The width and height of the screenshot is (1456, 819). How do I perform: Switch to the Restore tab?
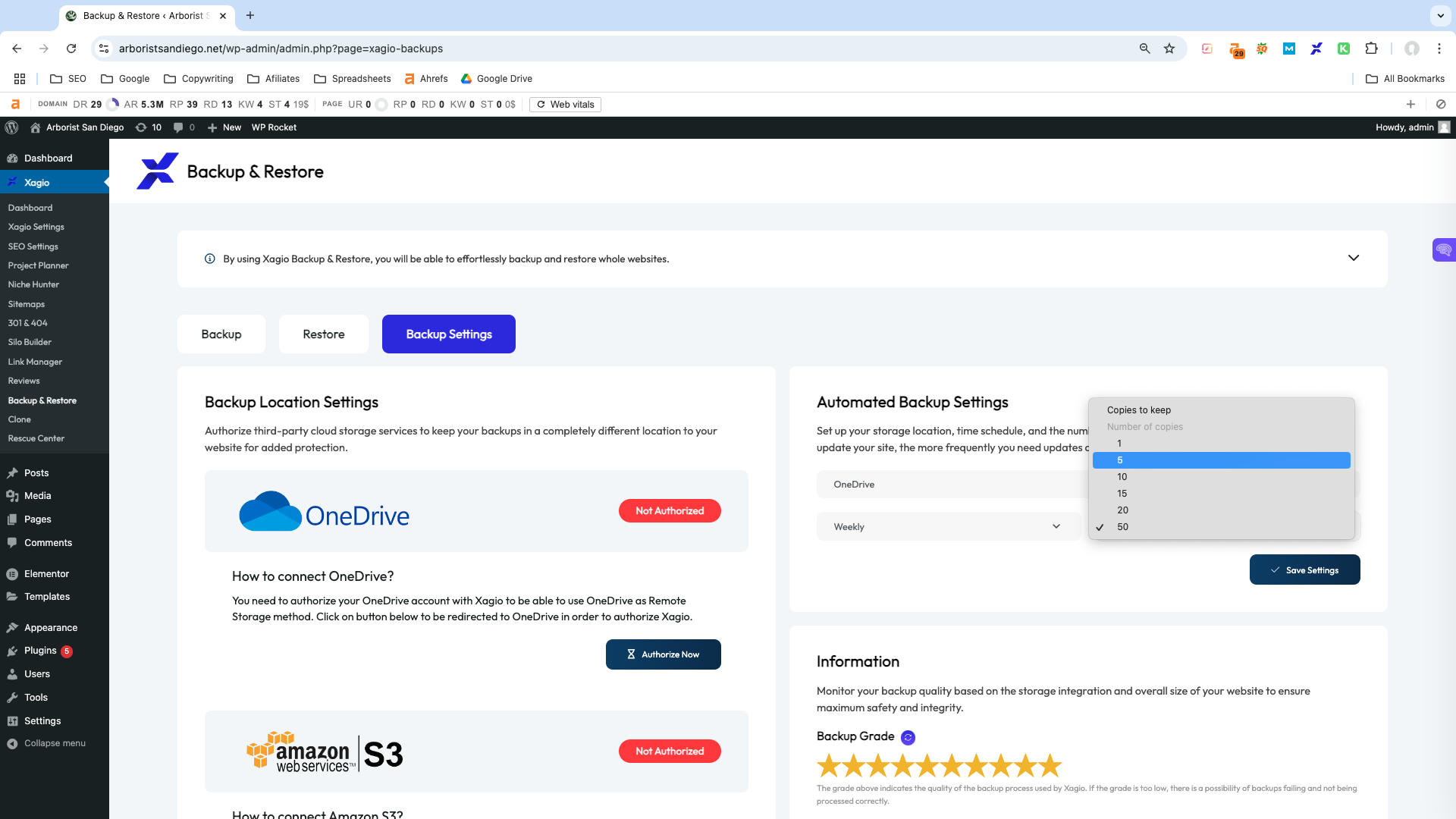click(x=324, y=334)
